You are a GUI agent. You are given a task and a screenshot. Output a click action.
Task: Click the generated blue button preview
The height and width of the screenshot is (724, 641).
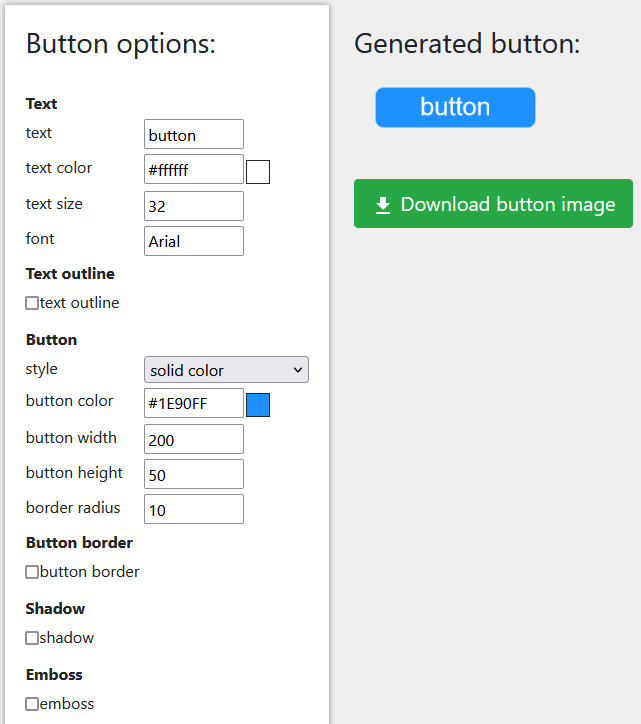455,107
